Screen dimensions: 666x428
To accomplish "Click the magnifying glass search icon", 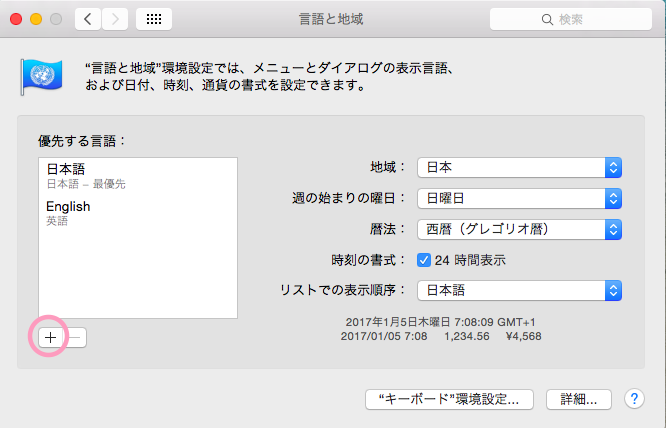I will coord(547,20).
